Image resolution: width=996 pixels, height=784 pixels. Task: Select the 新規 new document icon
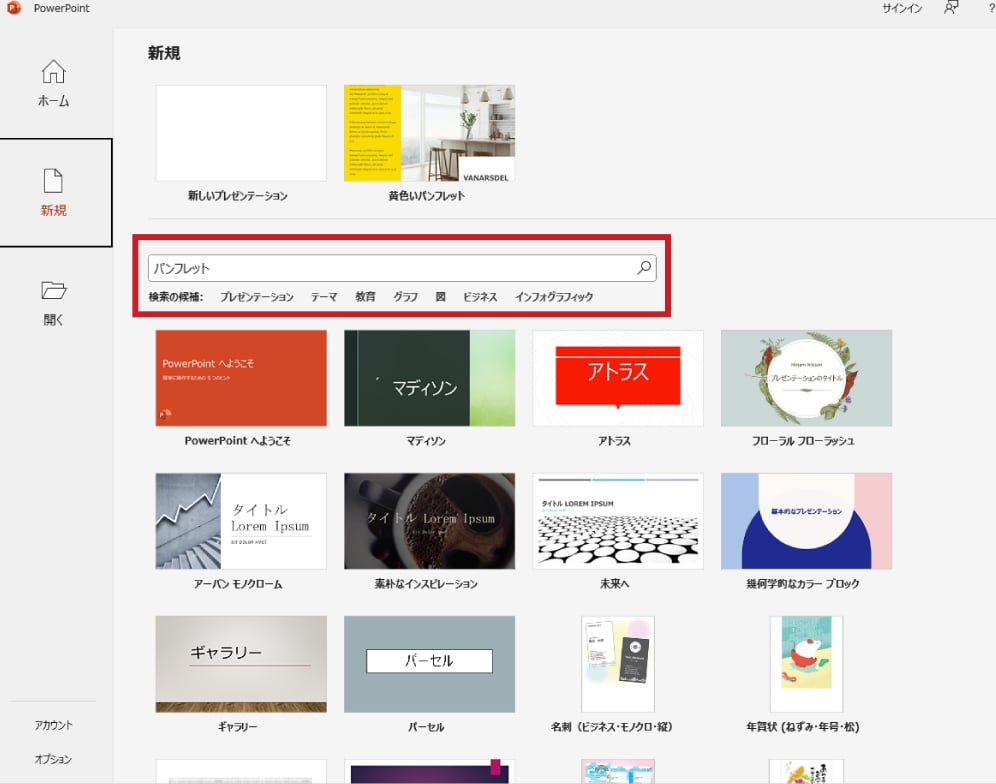54,181
